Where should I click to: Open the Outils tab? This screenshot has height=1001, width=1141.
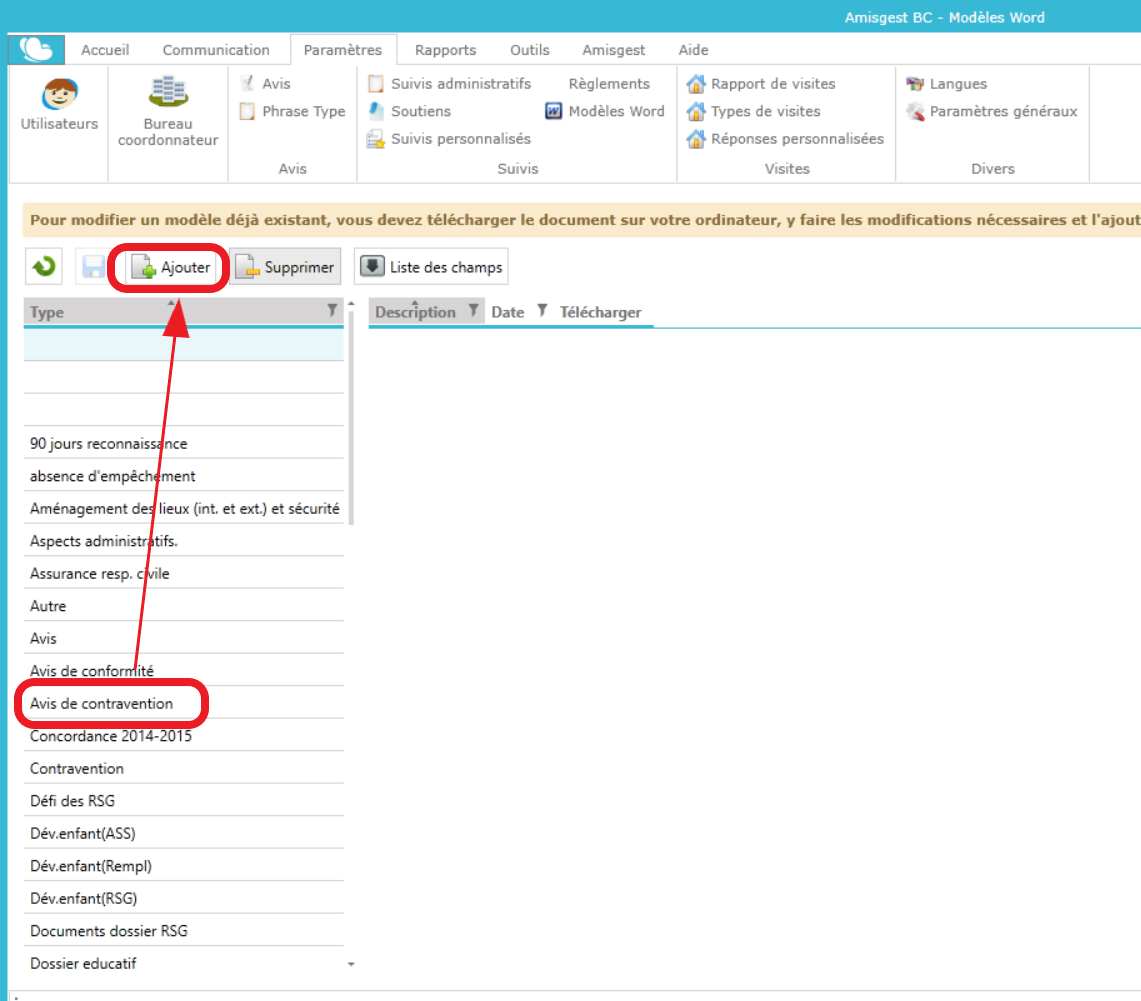coord(530,50)
